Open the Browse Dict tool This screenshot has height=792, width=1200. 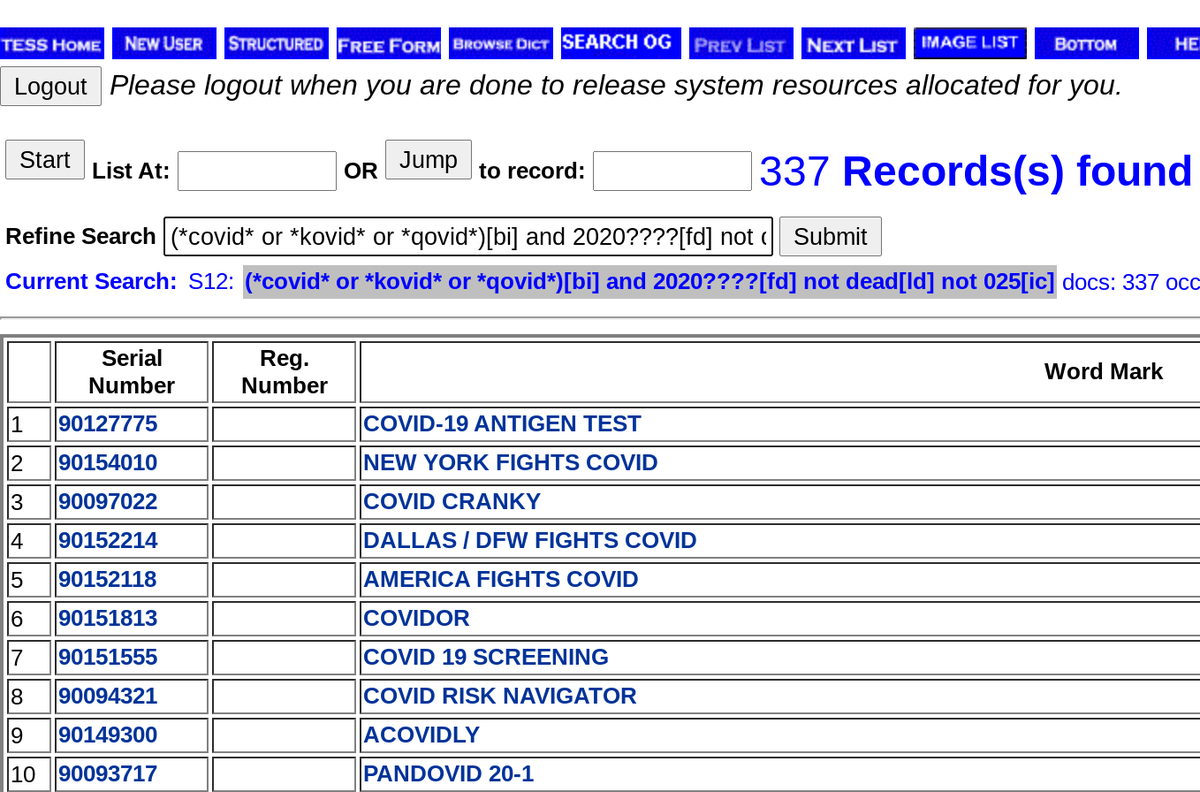click(x=500, y=42)
